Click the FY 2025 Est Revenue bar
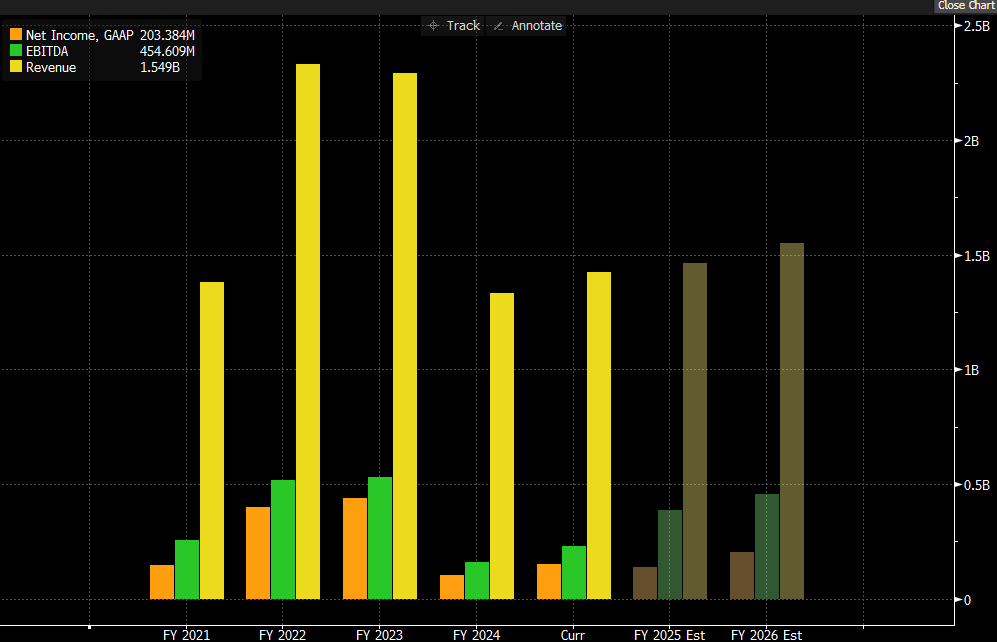 [x=695, y=431]
